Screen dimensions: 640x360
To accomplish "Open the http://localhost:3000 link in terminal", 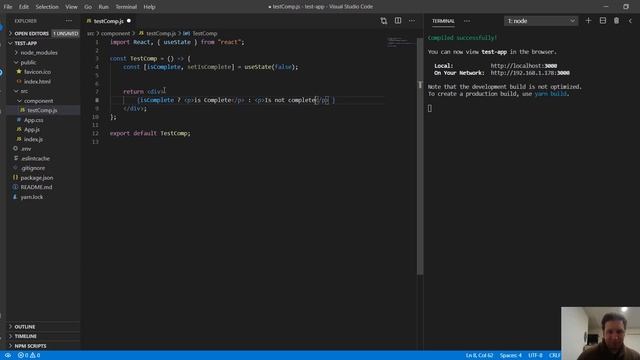I will (524, 66).
